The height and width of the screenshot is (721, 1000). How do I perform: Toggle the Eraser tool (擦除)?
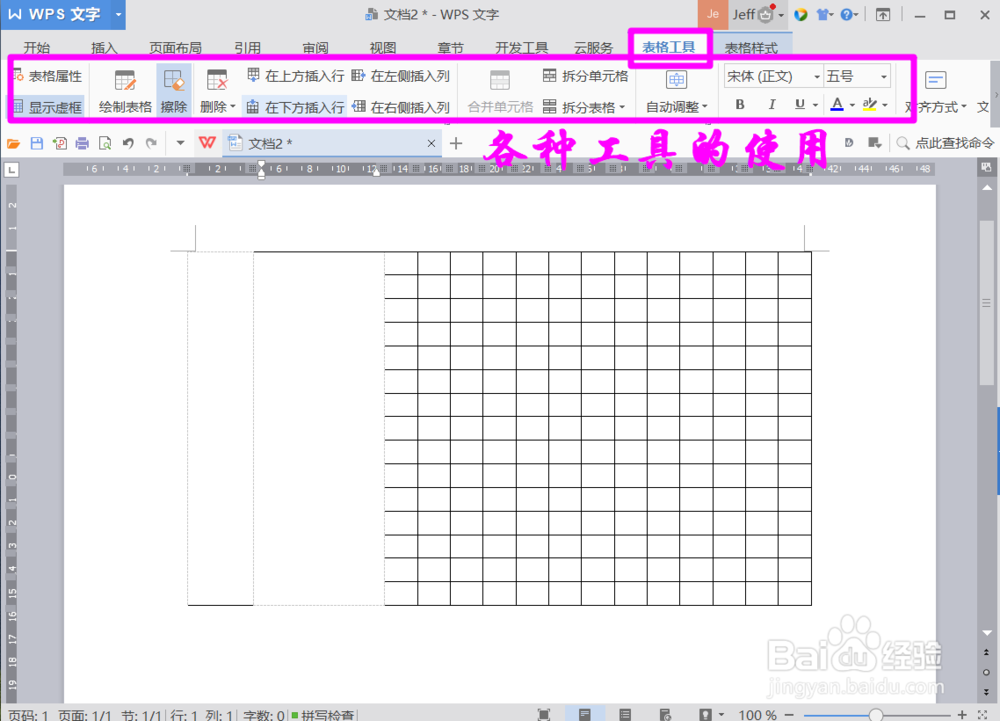point(173,92)
